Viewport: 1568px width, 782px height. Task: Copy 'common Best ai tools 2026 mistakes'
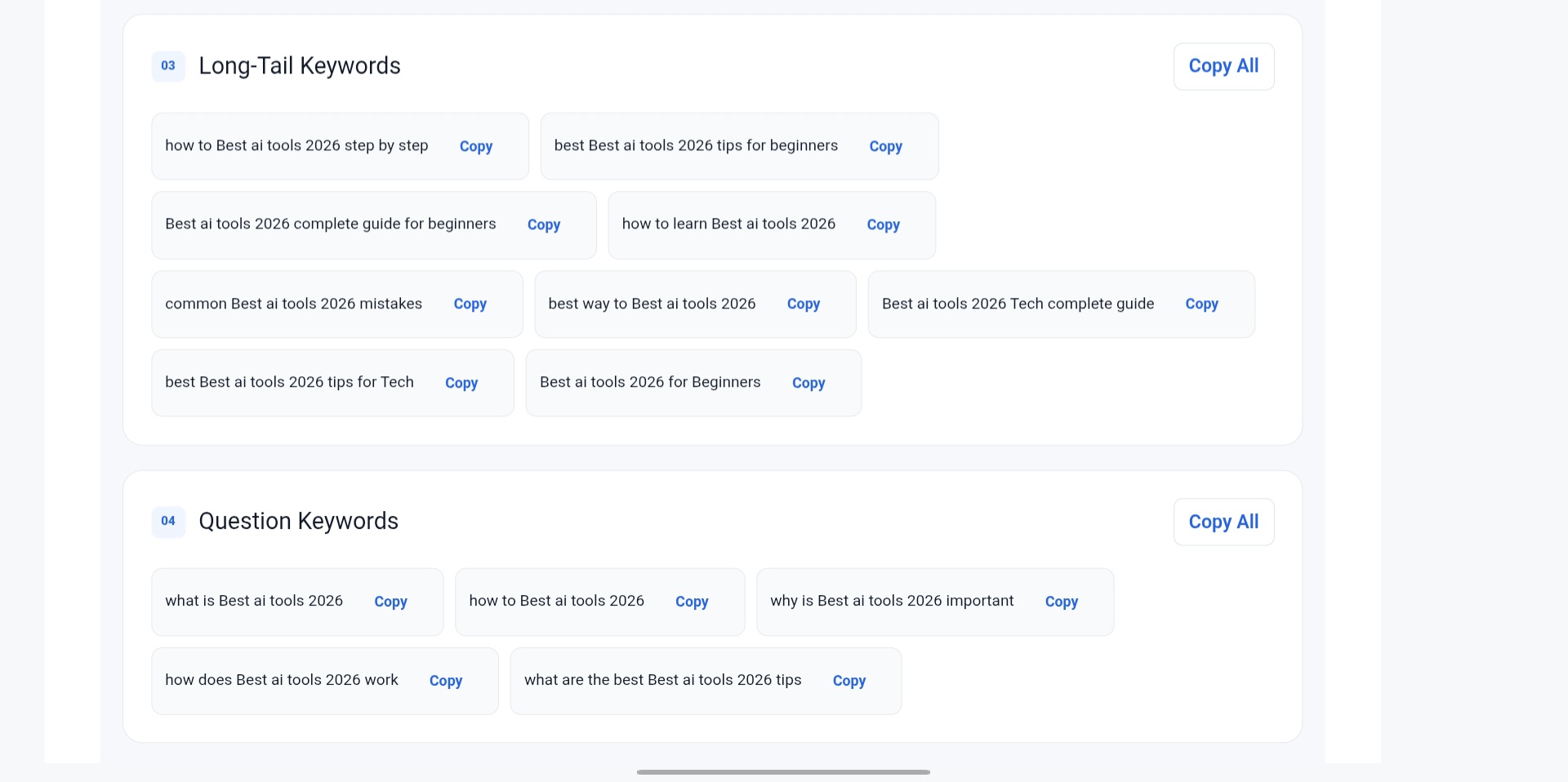[470, 304]
